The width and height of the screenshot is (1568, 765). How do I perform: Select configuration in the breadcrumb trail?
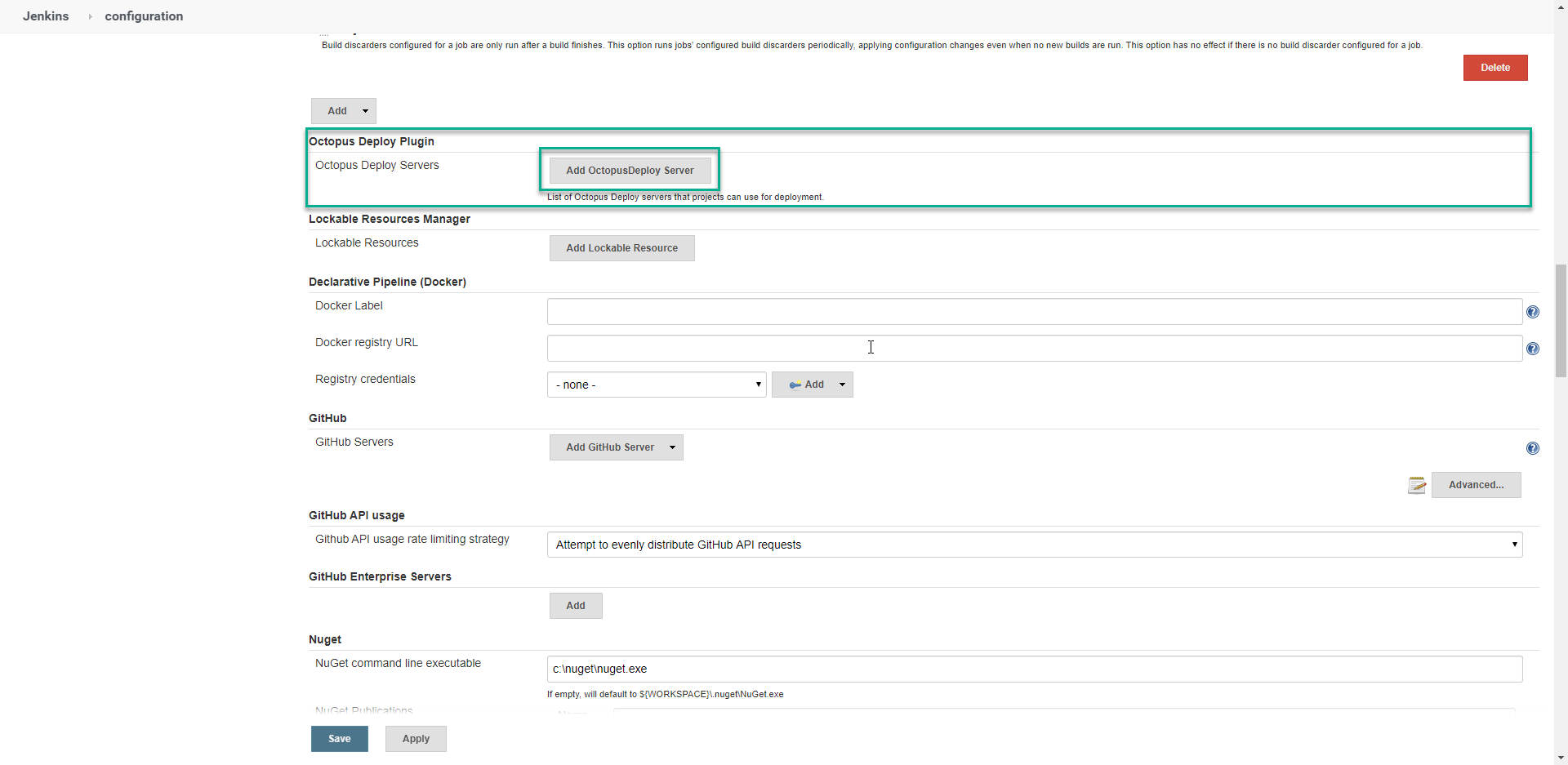[144, 16]
